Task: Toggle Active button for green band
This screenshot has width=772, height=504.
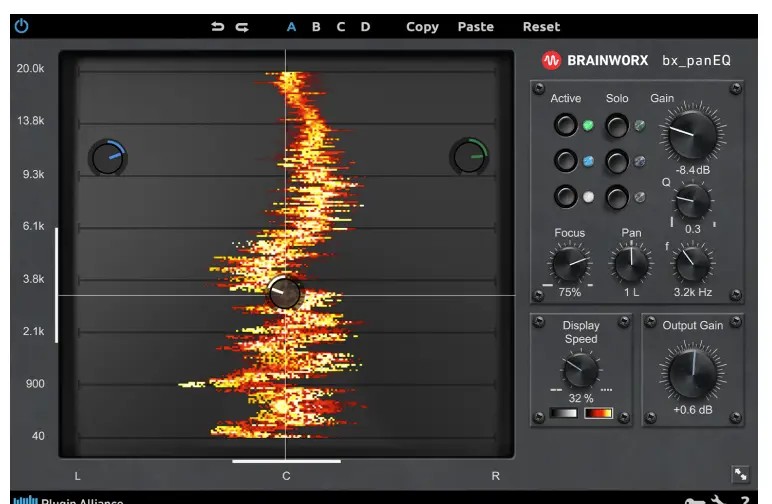Action: 565,125
